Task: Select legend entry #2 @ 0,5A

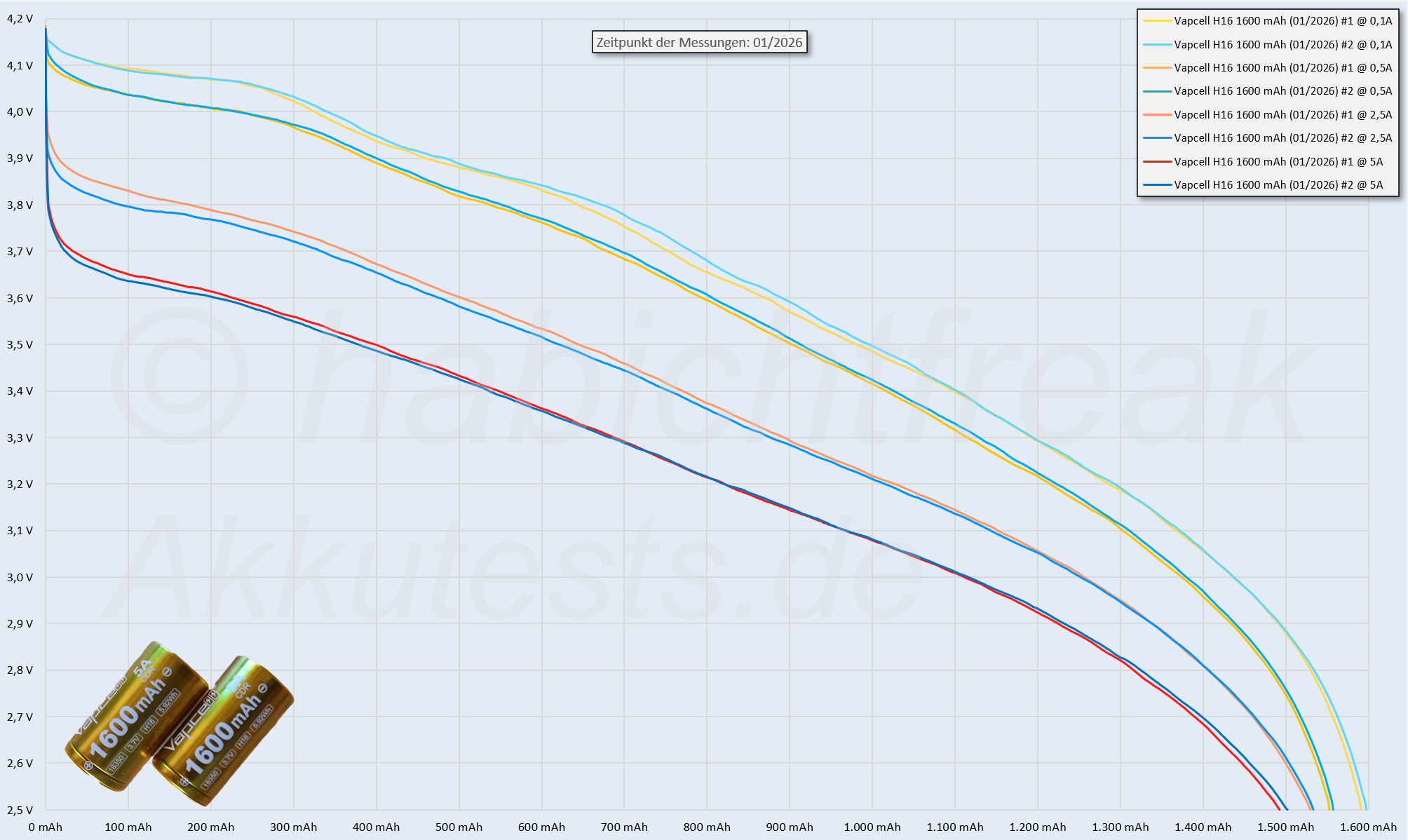Action: pyautogui.click(x=1282, y=91)
